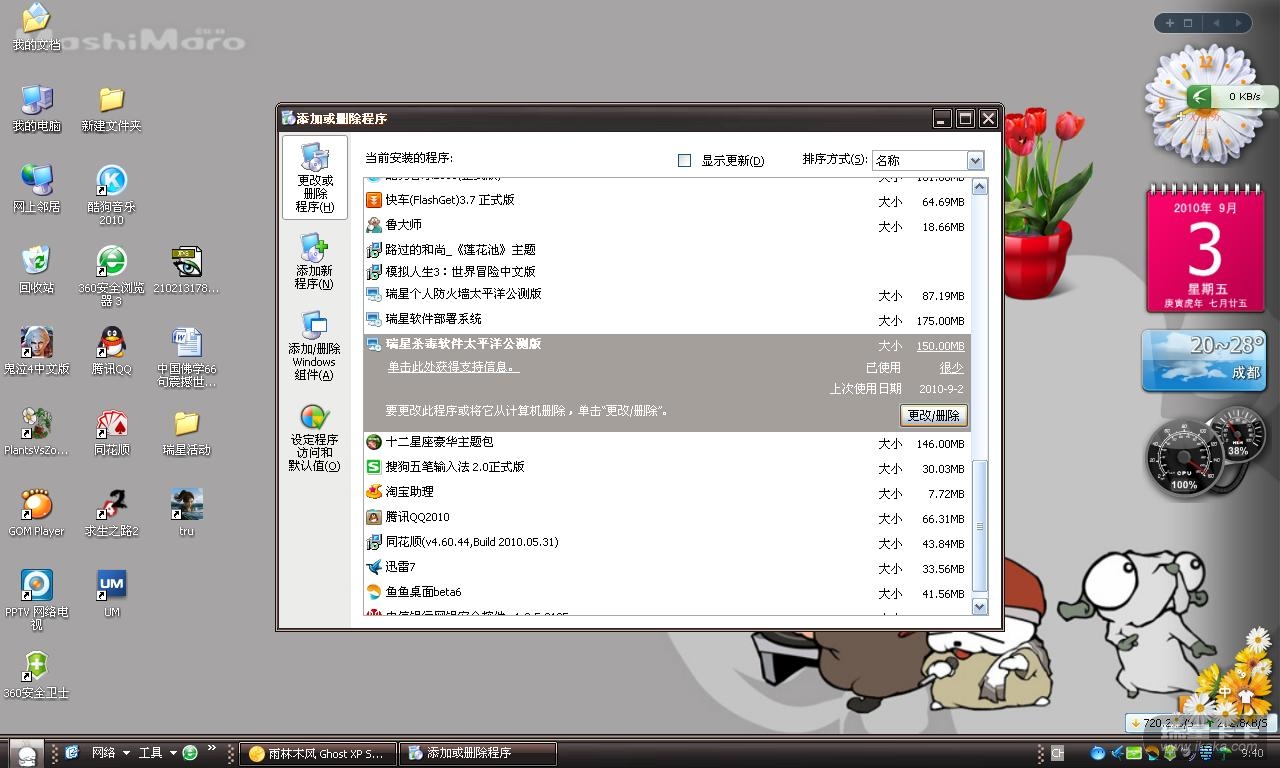
Task: Select 同花顺 desktop shortcut
Action: pyautogui.click(x=111, y=431)
